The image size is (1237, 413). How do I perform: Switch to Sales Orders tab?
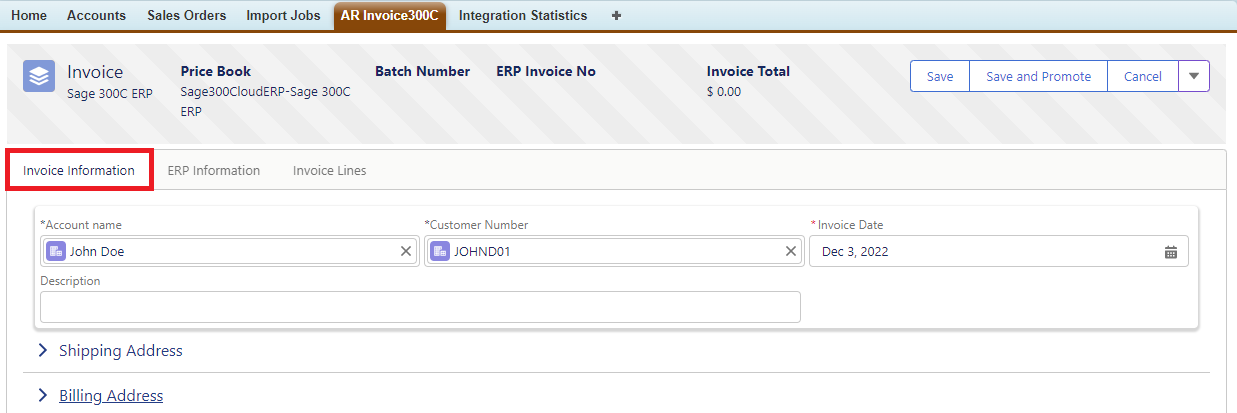coord(186,15)
